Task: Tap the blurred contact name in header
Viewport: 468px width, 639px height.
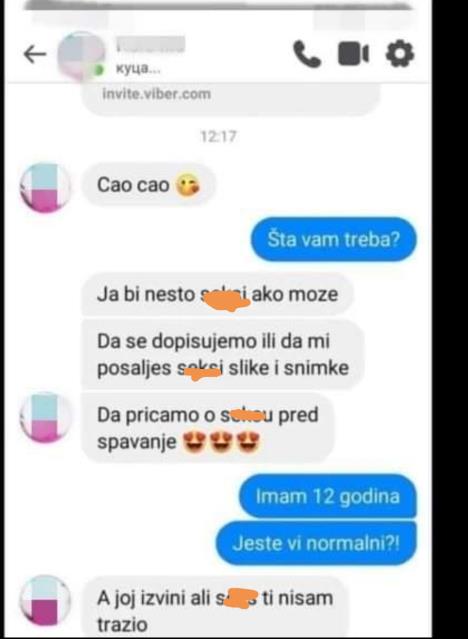Action: [x=150, y=45]
